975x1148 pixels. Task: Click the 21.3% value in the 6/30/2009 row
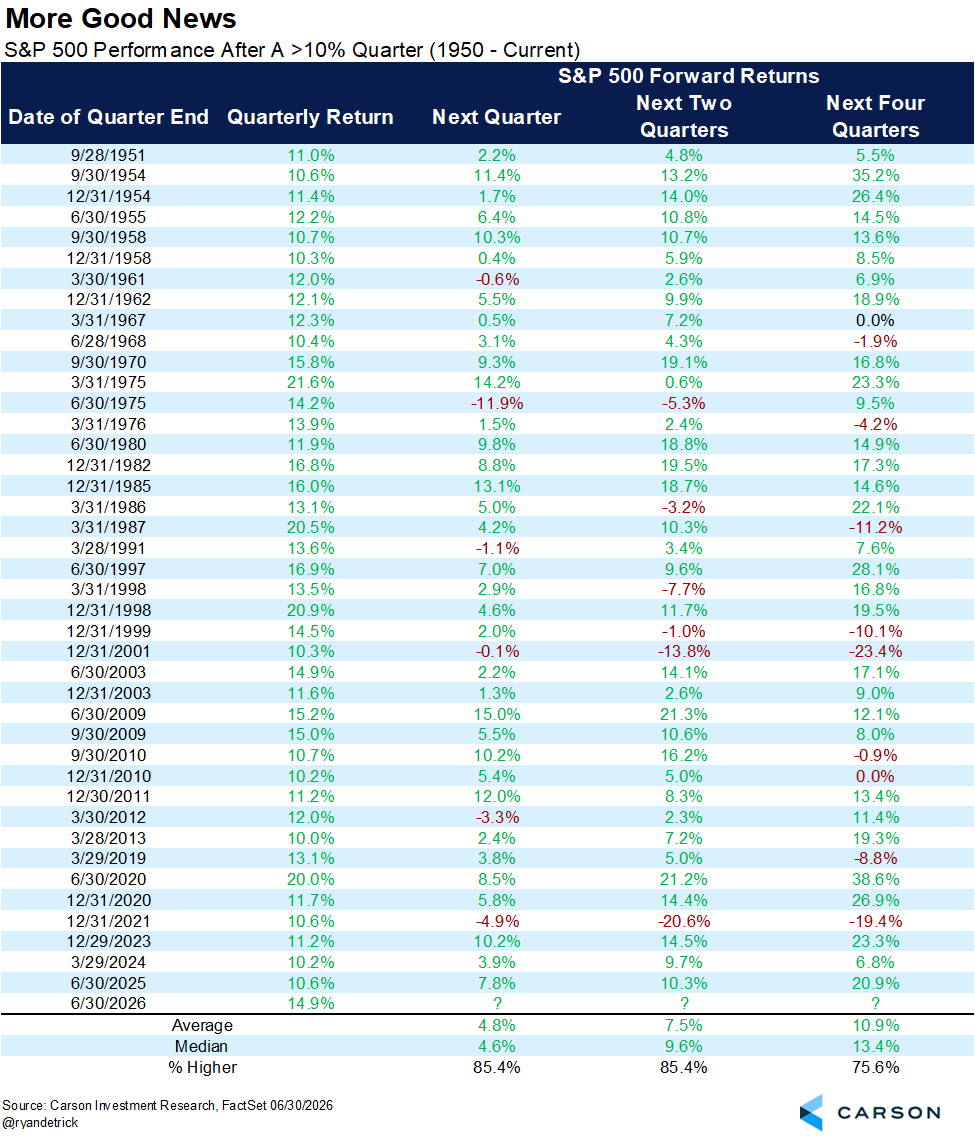pyautogui.click(x=684, y=715)
